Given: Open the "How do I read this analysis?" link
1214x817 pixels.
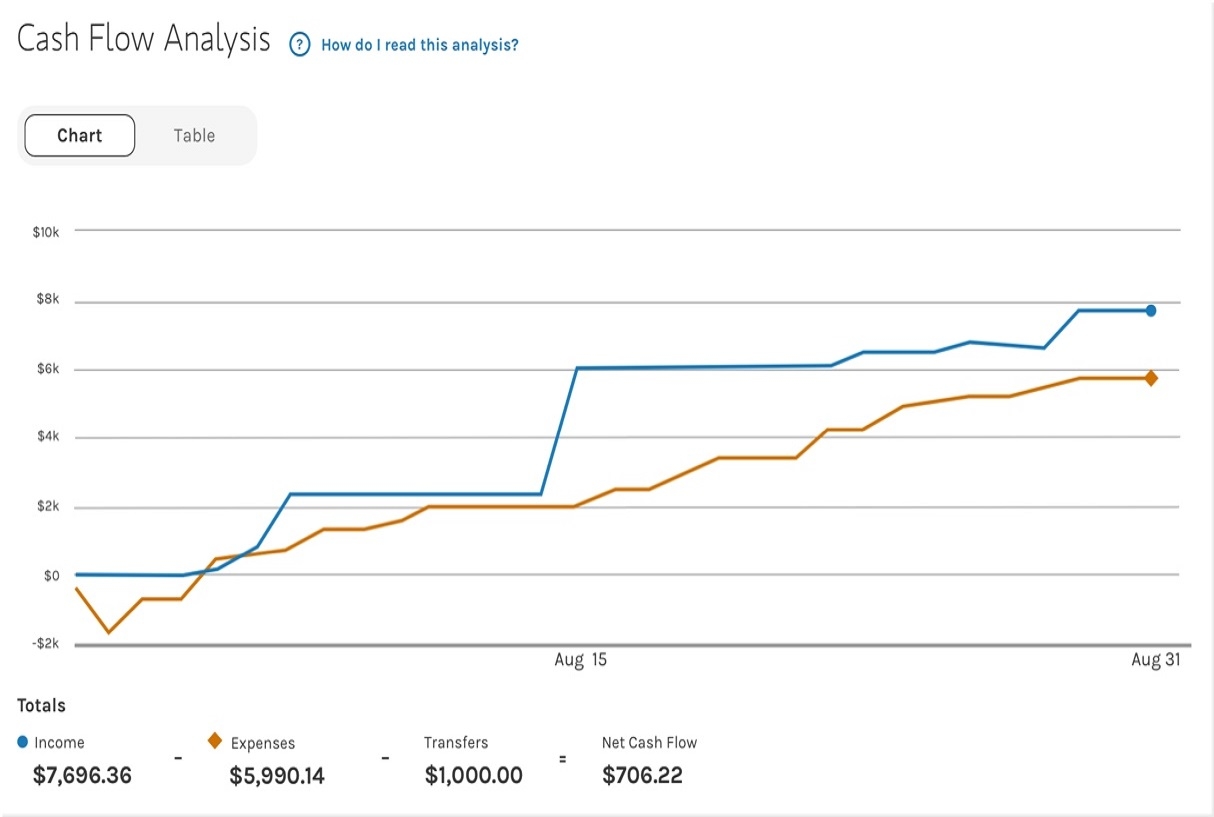Looking at the screenshot, I should 419,45.
